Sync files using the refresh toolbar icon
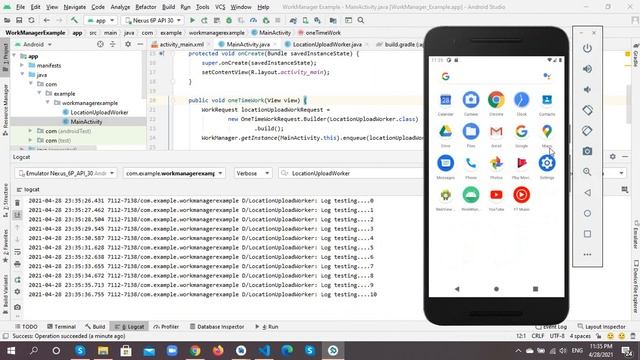This screenshot has width=640, height=360. click(x=31, y=20)
